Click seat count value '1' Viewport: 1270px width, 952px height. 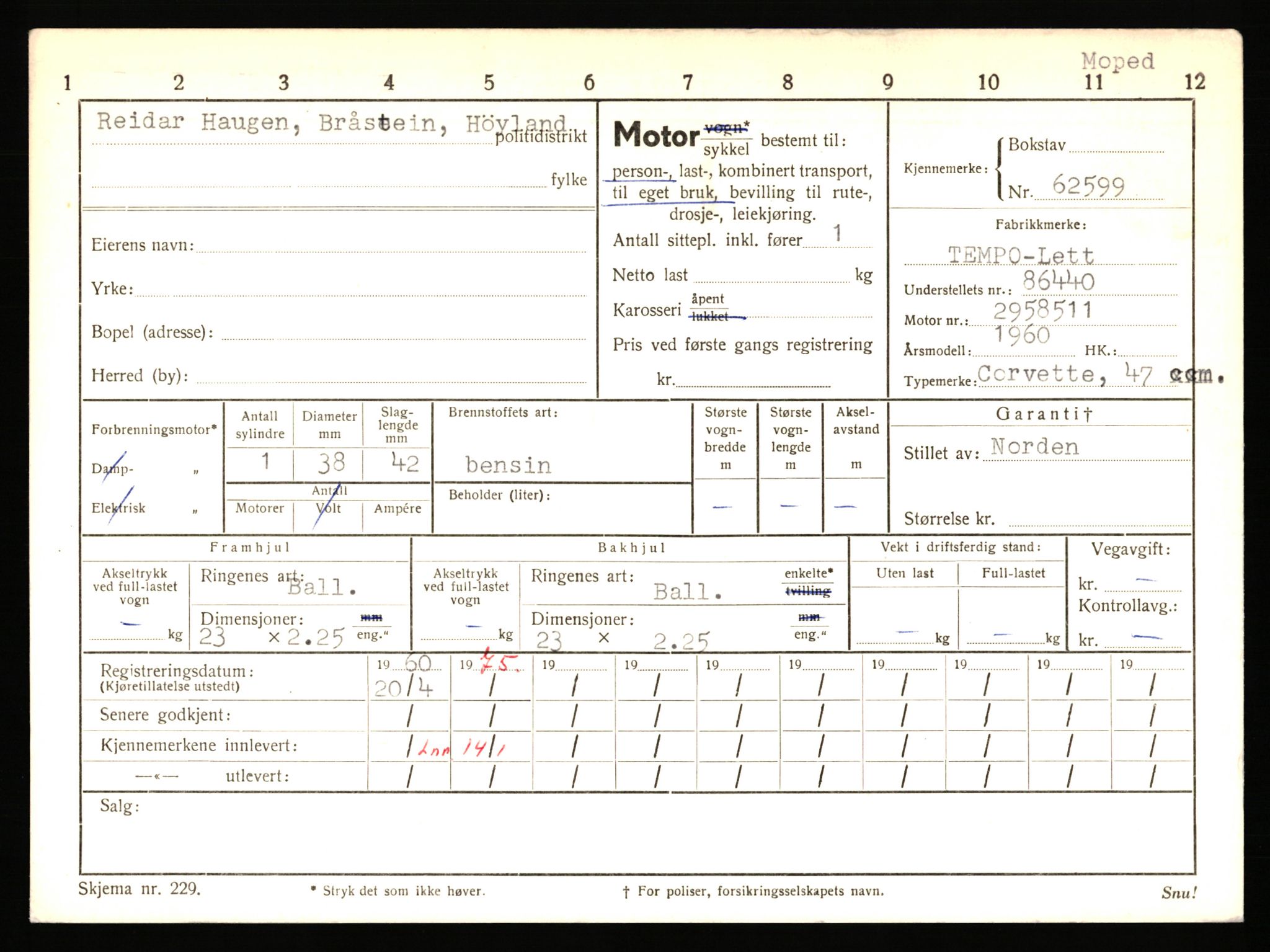tap(837, 233)
